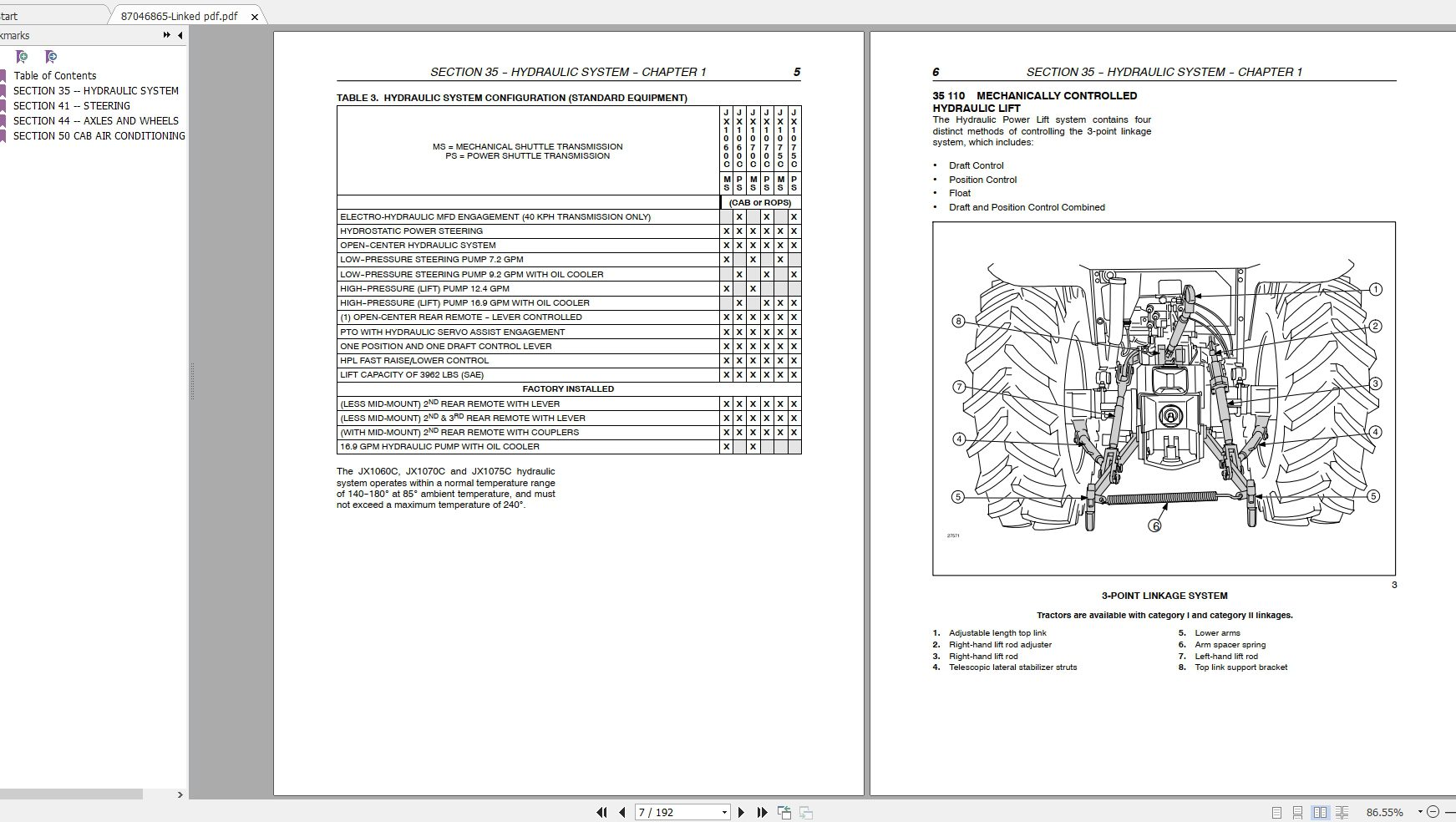Screen dimensions: 1456x822
Task: Open Table of Contents bookmark
Action: pos(55,75)
